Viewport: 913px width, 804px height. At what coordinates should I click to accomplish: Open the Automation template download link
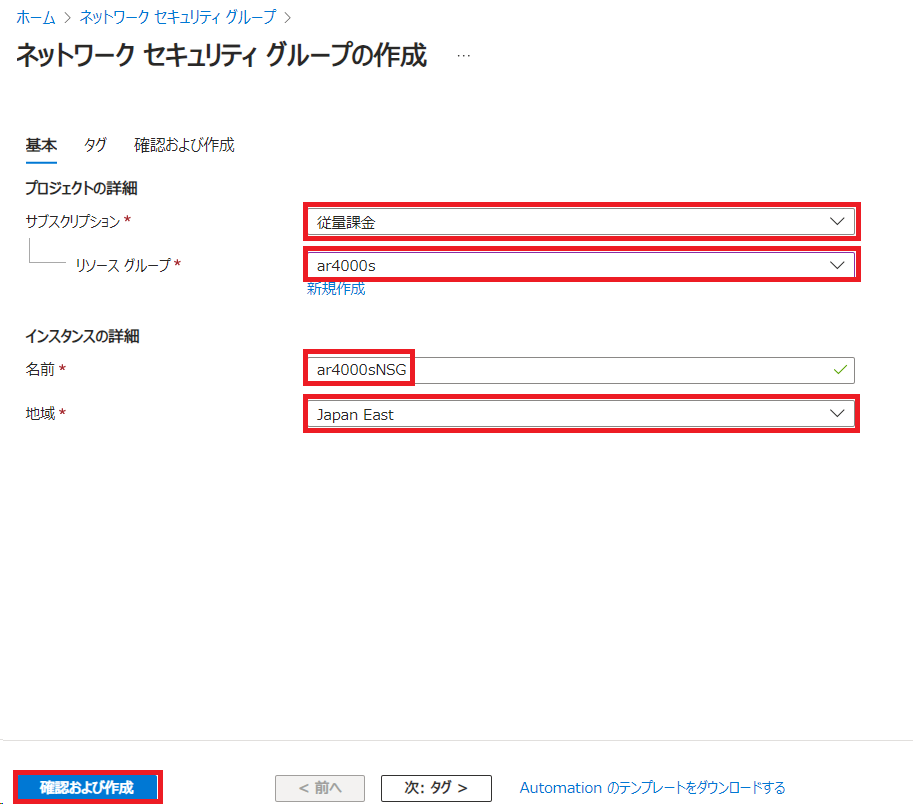pyautogui.click(x=652, y=788)
